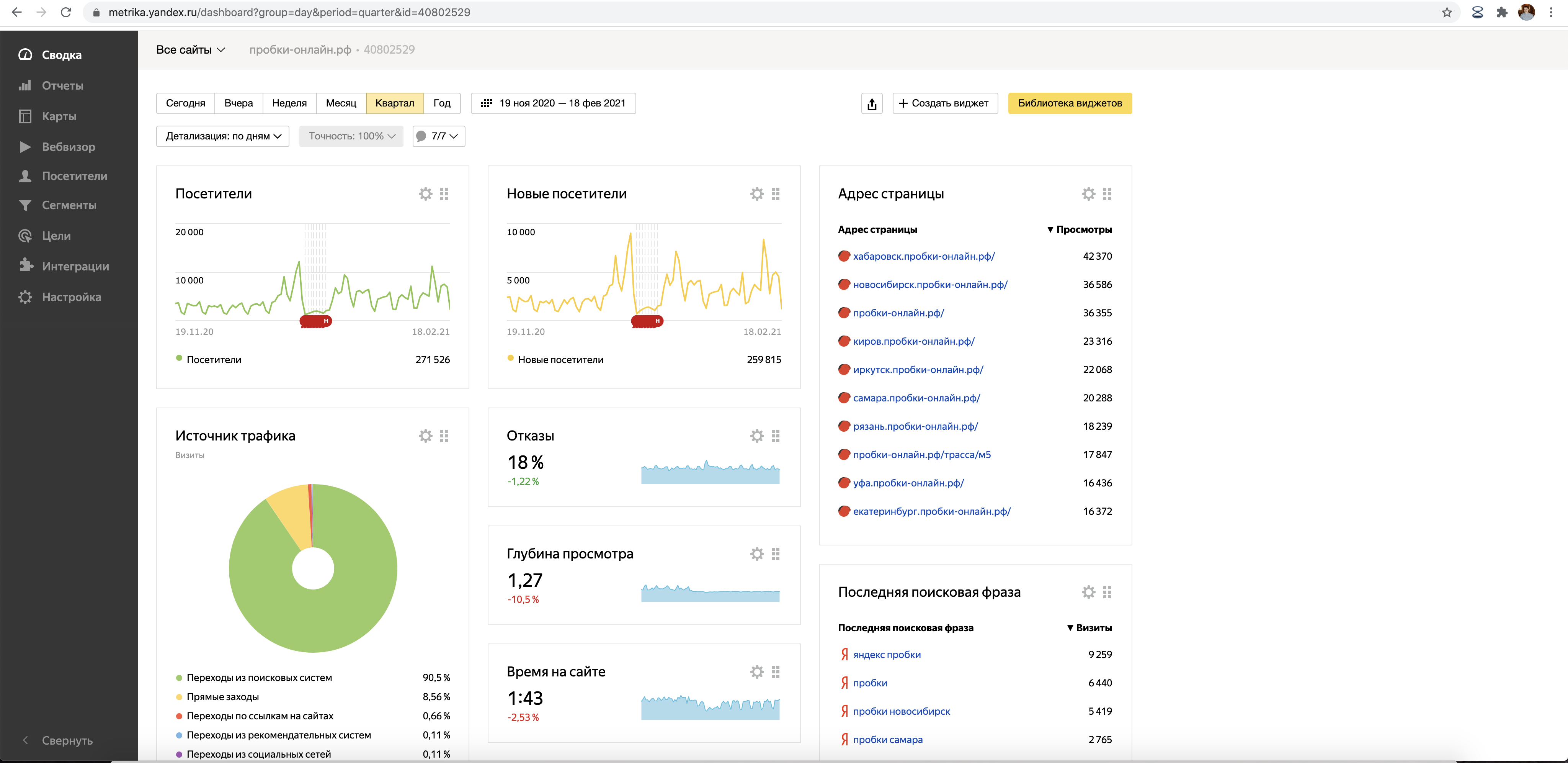Expand the Все сайты dropdown
The image size is (1568, 763).
[x=190, y=50]
